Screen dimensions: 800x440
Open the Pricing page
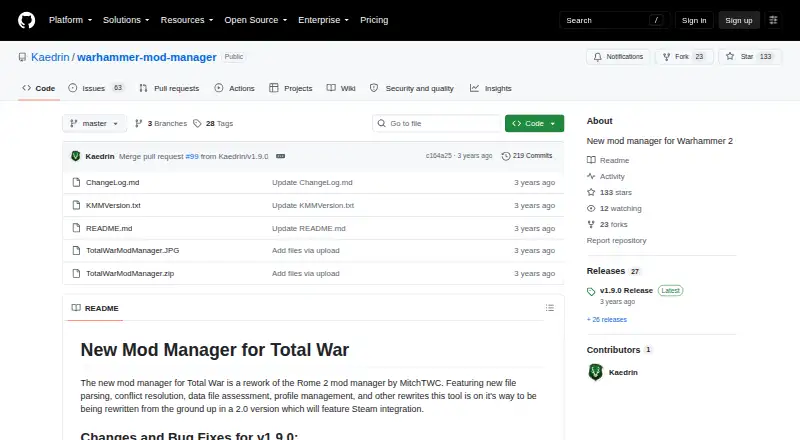(374, 20)
